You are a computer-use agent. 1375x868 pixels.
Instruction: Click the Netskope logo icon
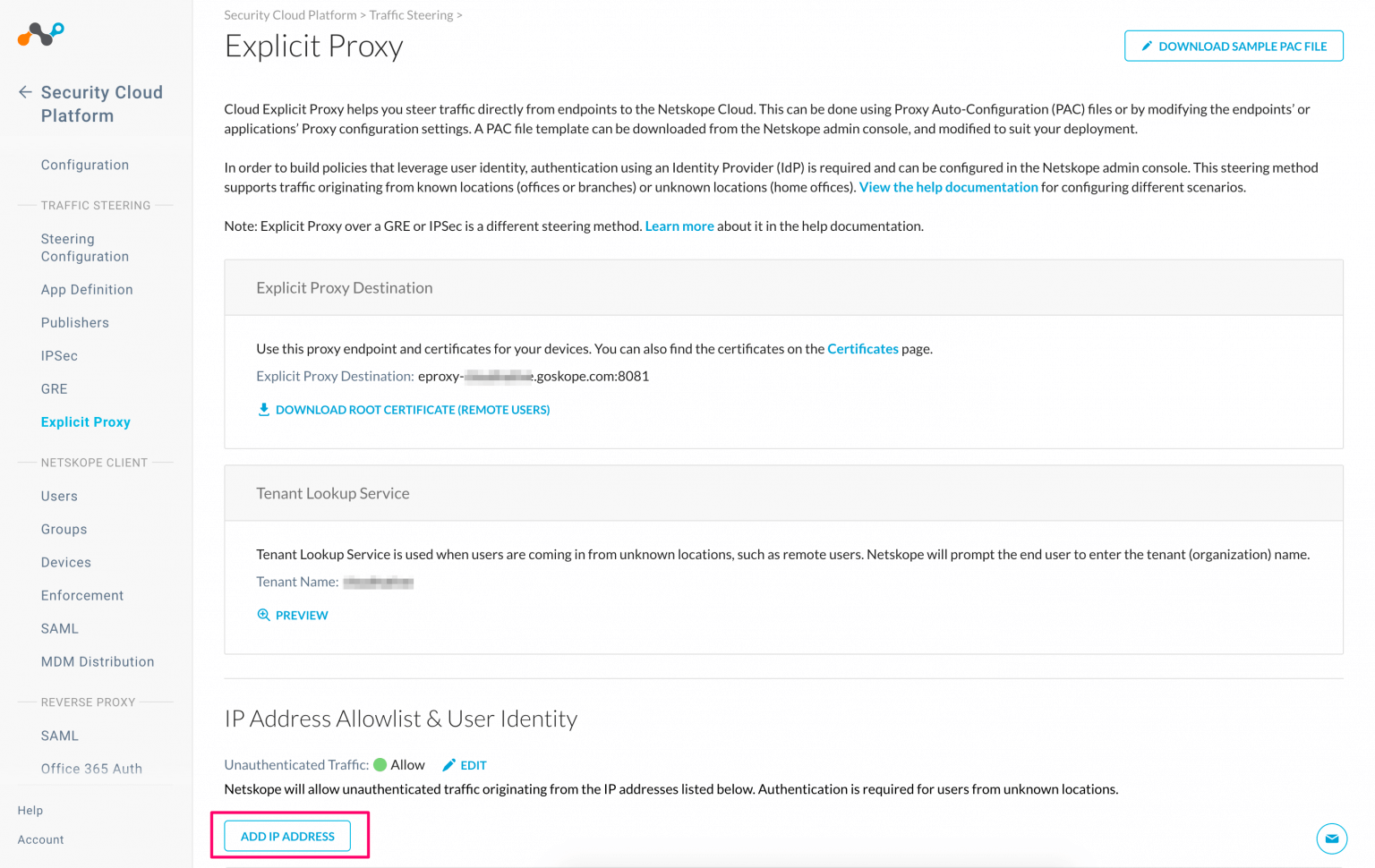pyautogui.click(x=39, y=34)
